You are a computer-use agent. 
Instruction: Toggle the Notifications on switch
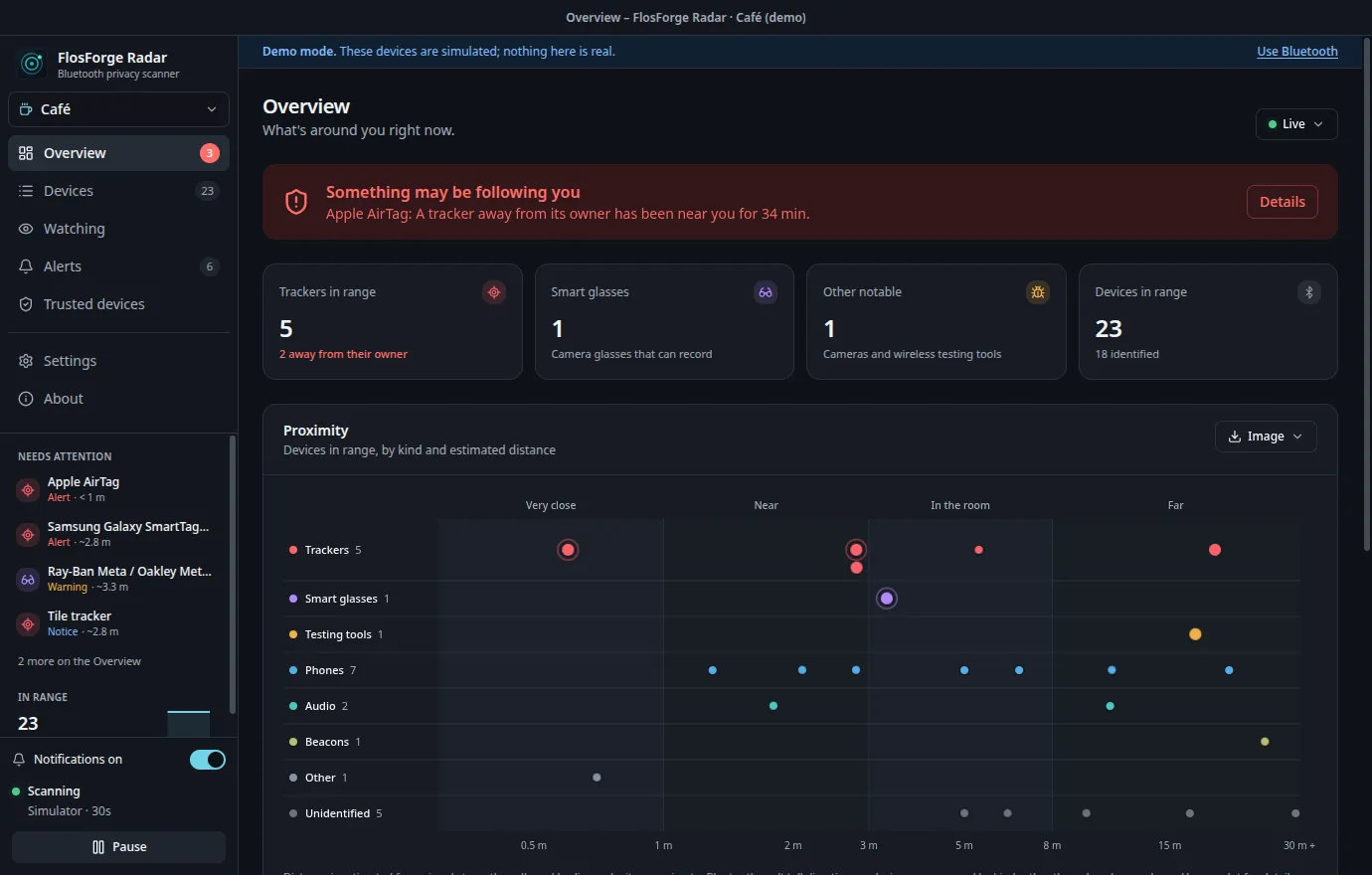208,760
